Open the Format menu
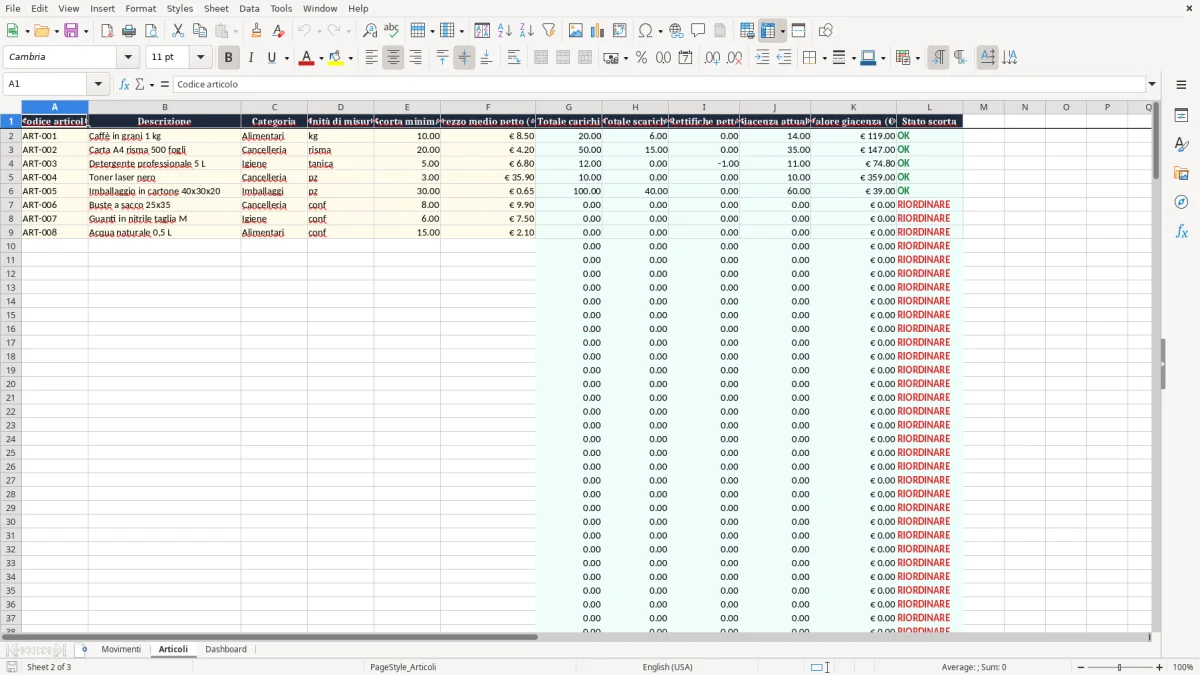The image size is (1200, 675). coord(141,8)
